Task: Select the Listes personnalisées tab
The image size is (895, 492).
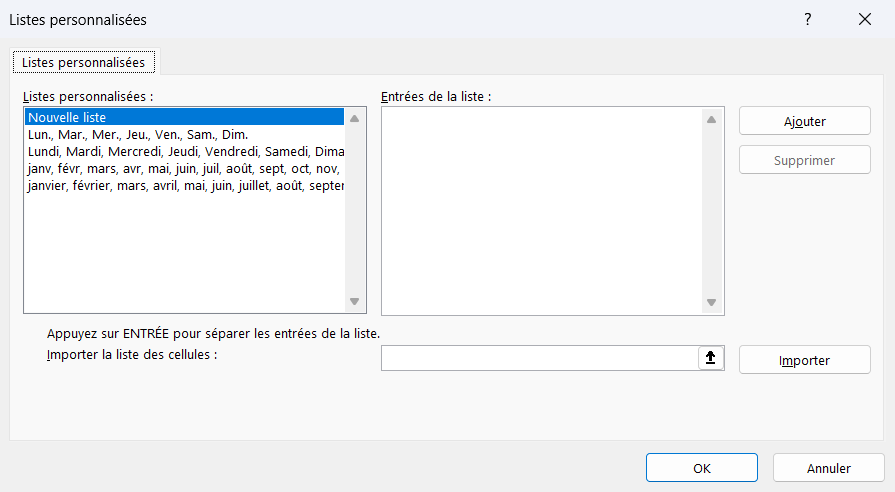Action: (84, 62)
